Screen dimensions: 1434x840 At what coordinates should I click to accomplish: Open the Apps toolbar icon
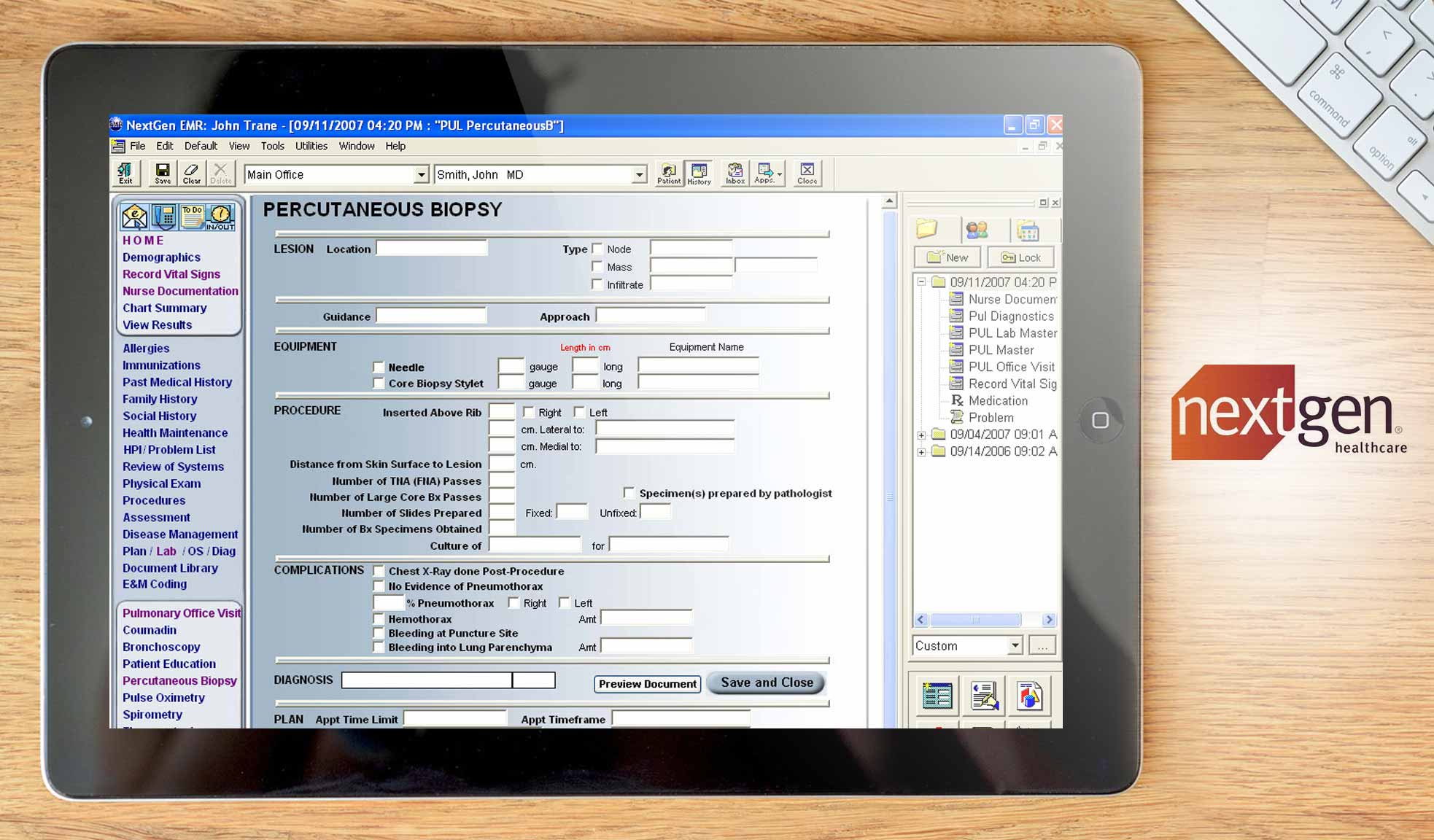click(x=764, y=173)
